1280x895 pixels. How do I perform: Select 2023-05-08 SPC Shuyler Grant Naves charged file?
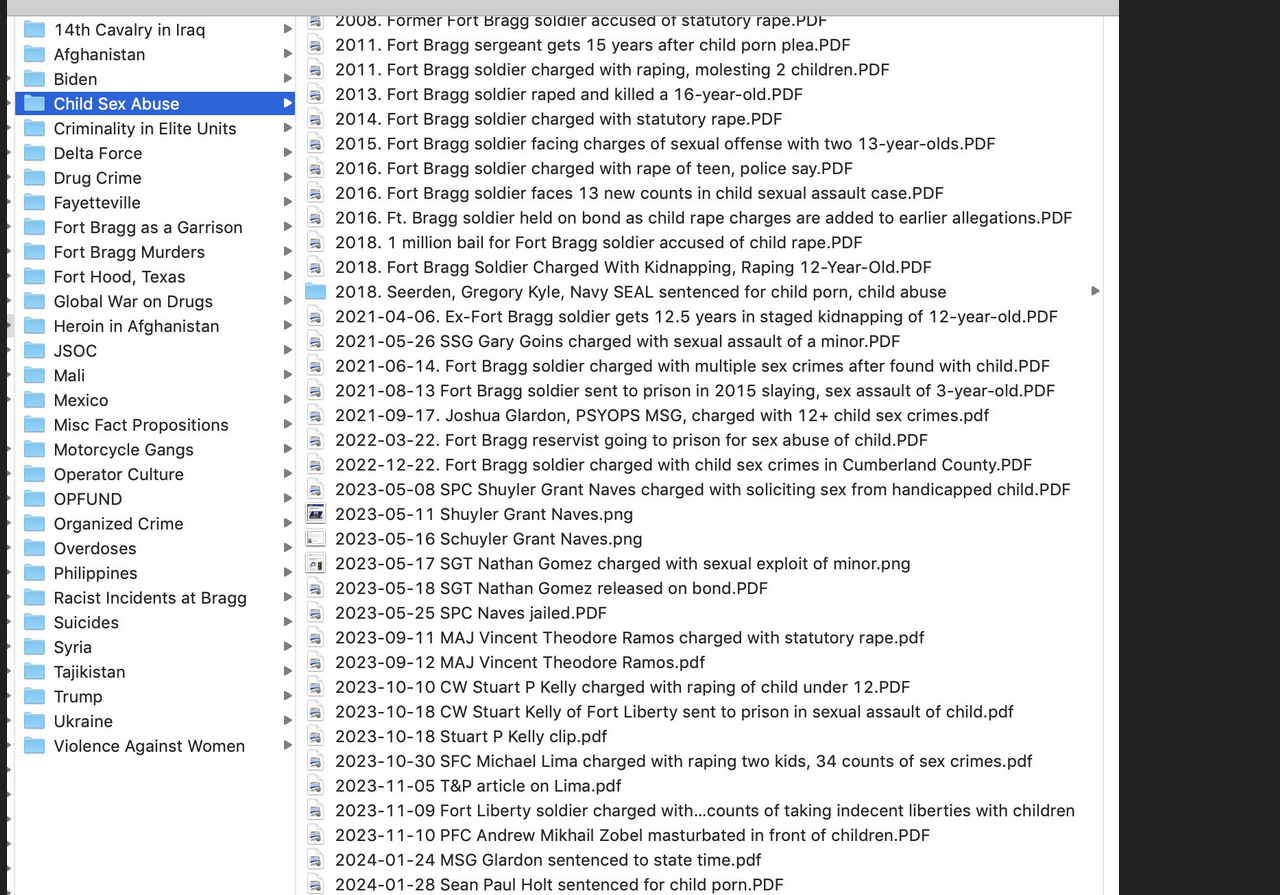pyautogui.click(x=703, y=489)
